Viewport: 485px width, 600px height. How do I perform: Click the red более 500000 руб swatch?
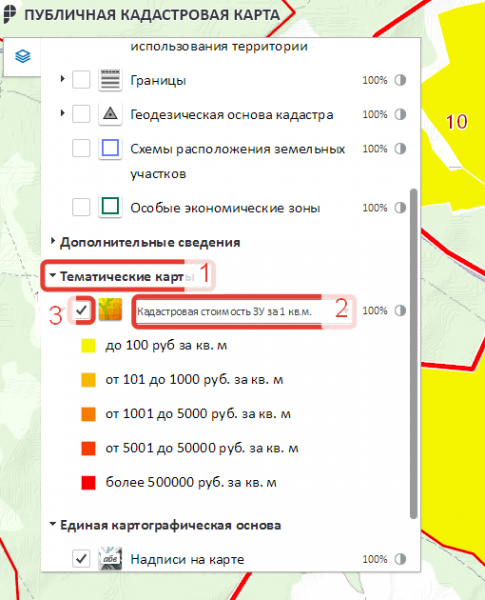pos(88,483)
